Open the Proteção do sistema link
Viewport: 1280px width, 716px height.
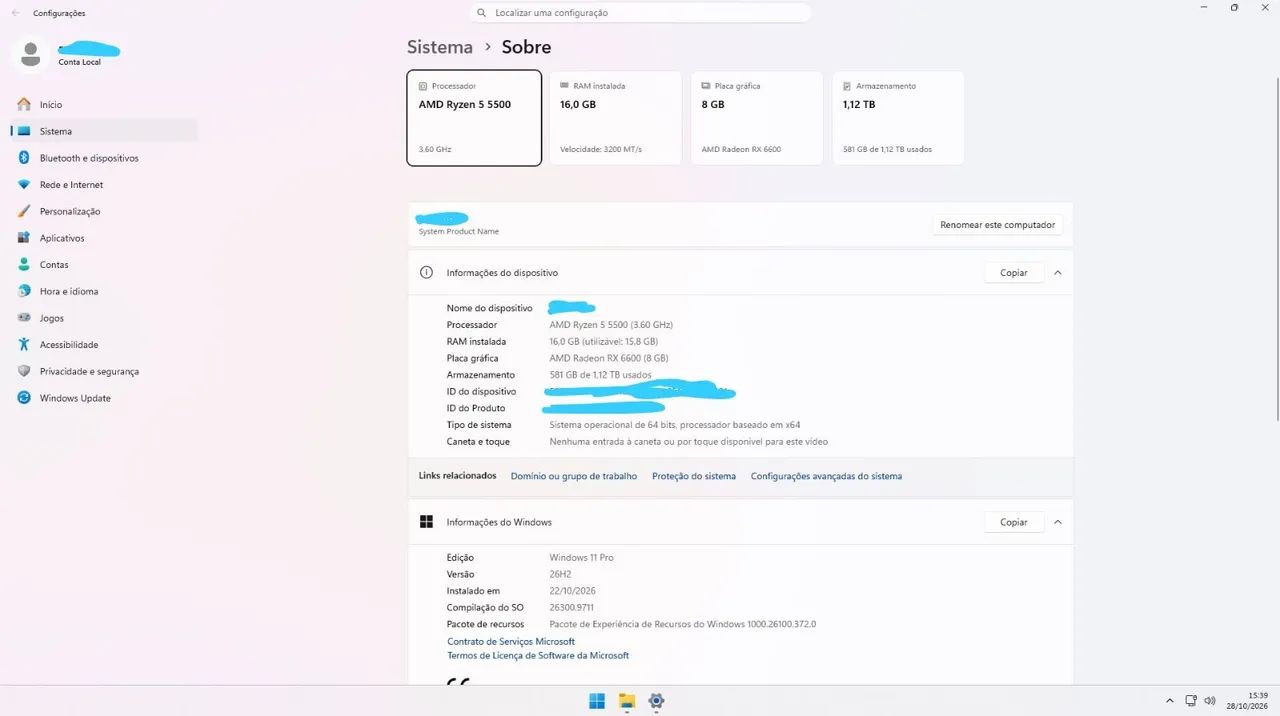click(694, 476)
